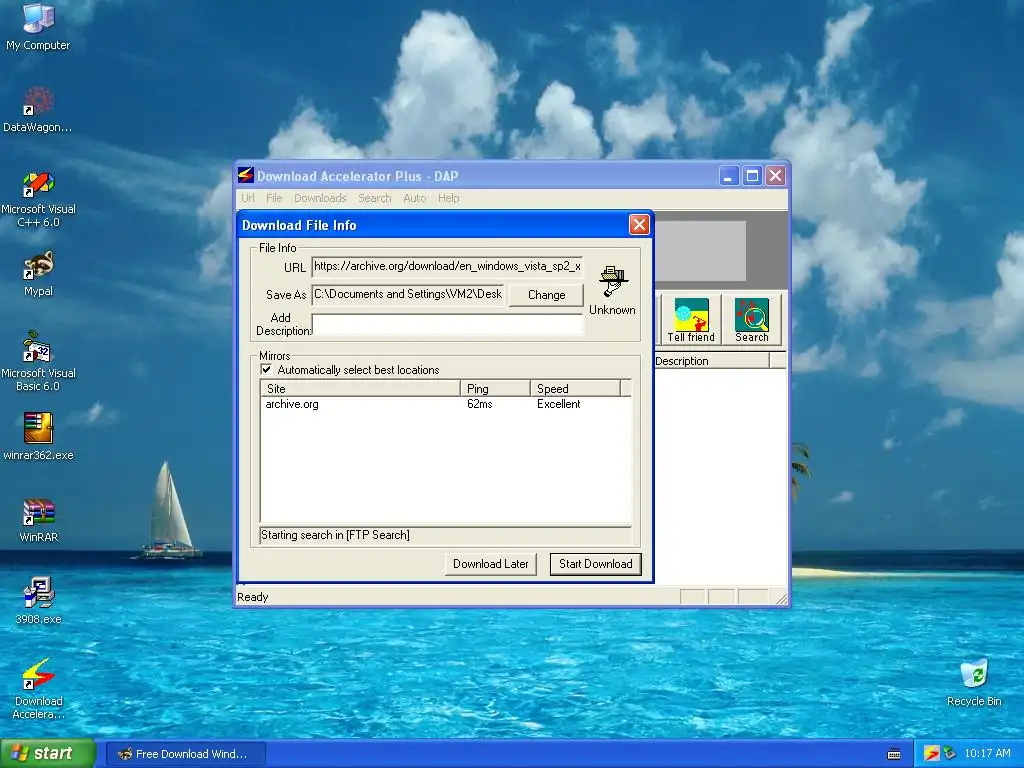1024x768 pixels.
Task: Select winrar362.exe desktop file
Action: coord(38,436)
